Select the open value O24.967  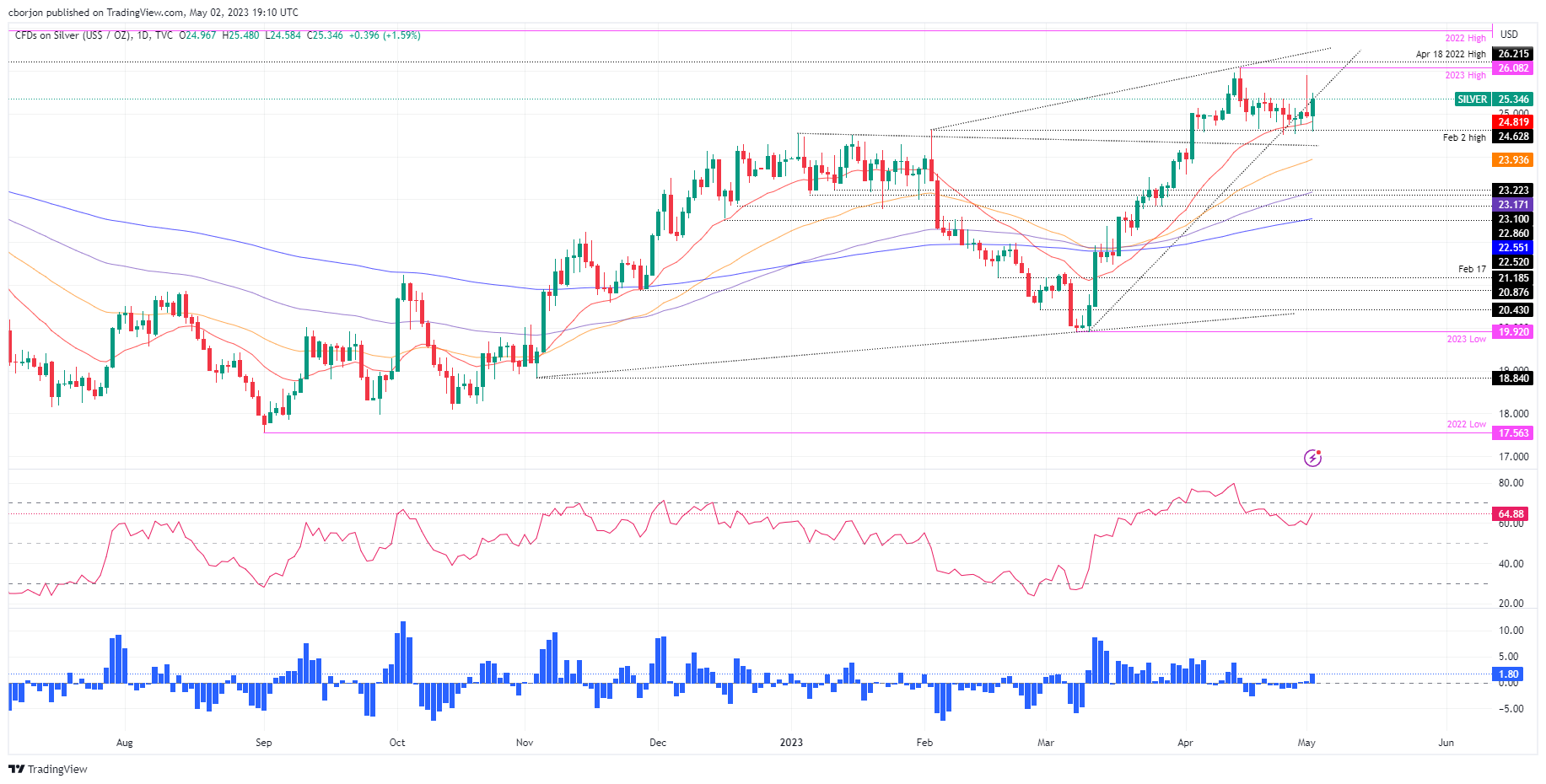point(197,35)
